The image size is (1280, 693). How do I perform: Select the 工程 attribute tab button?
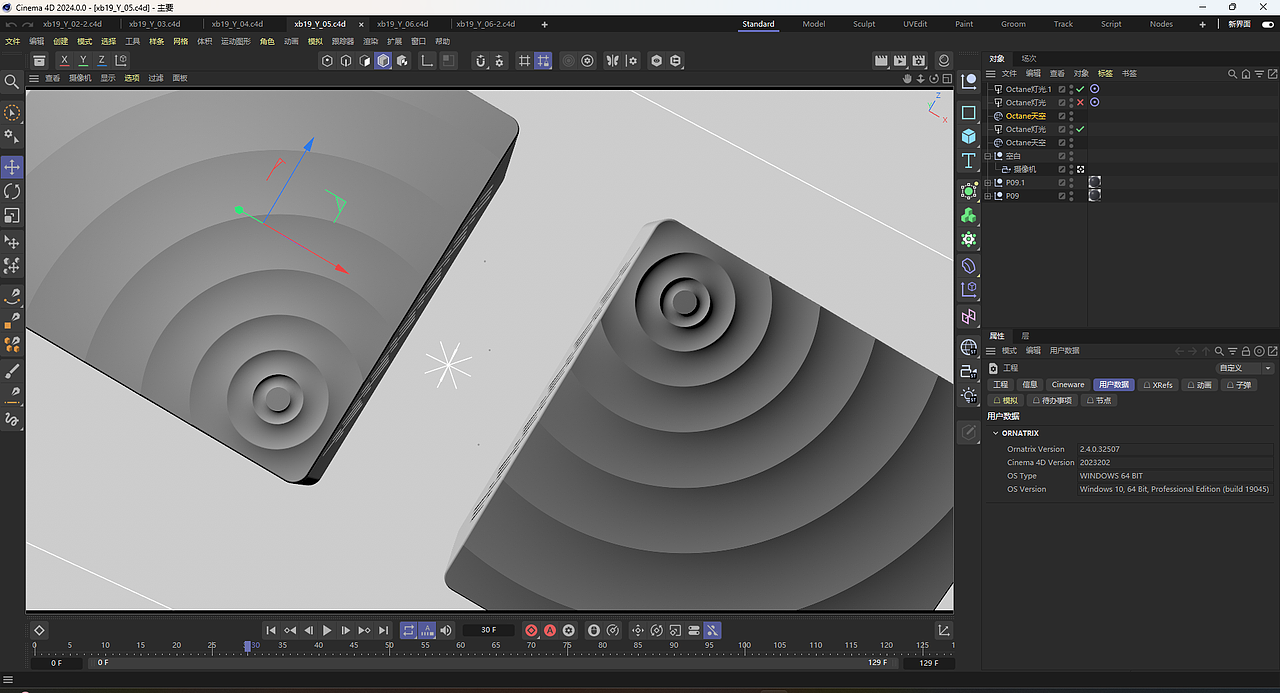1001,384
